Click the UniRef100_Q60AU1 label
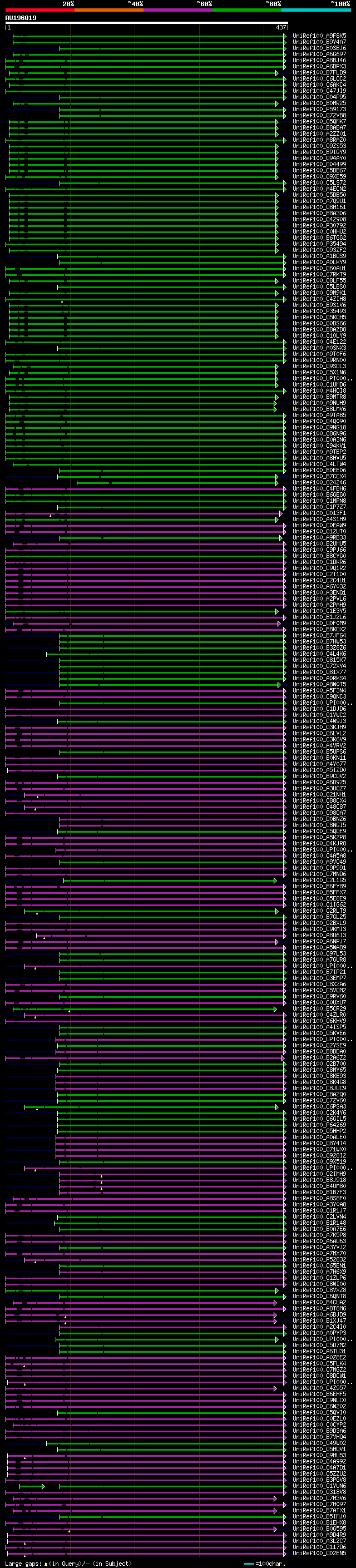The image size is (356, 1568). click(319, 269)
